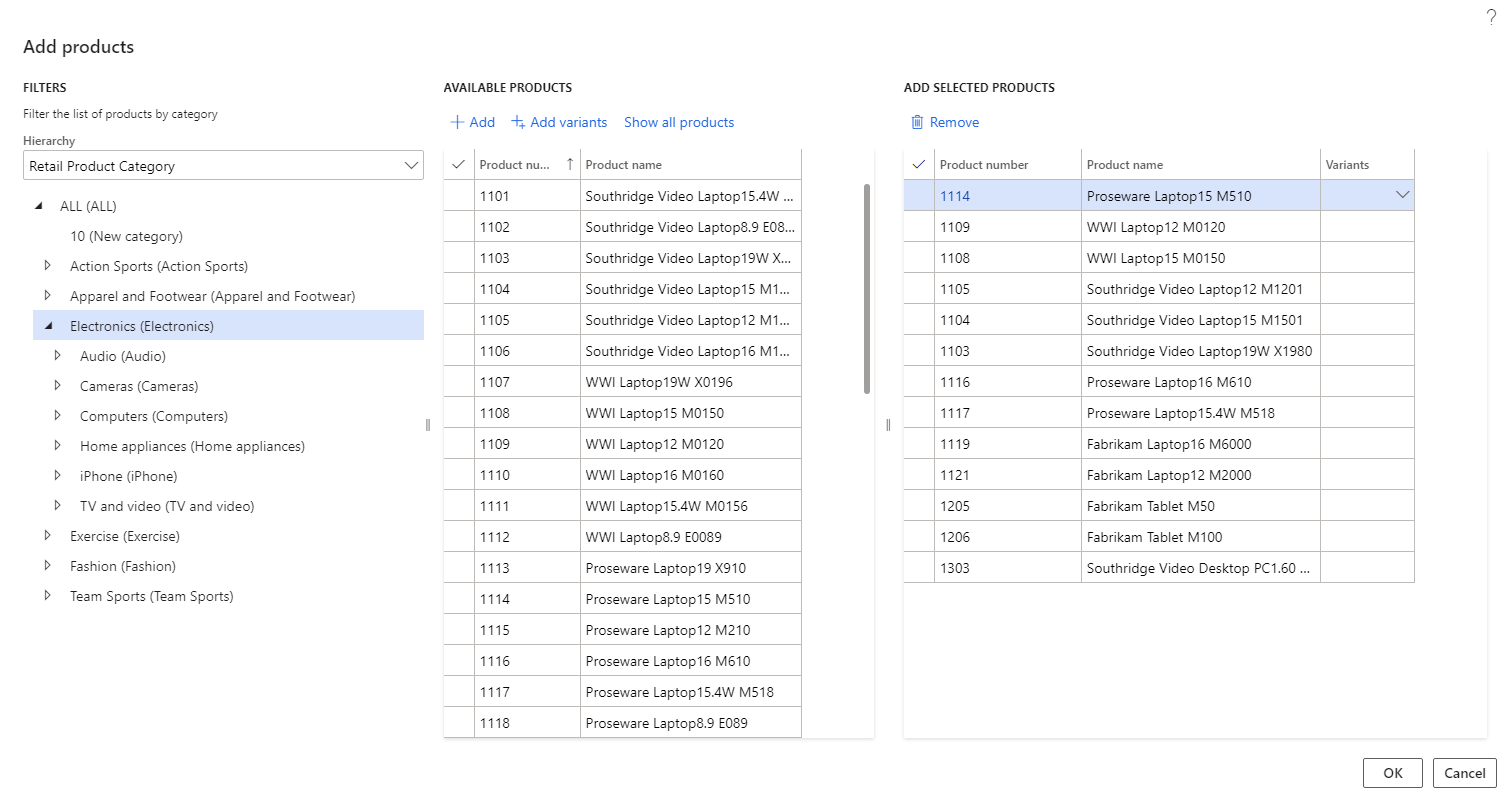Select Southridge Video Desktop PC1.60 row
The height and width of the screenshot is (797, 1510).
coord(1159,568)
